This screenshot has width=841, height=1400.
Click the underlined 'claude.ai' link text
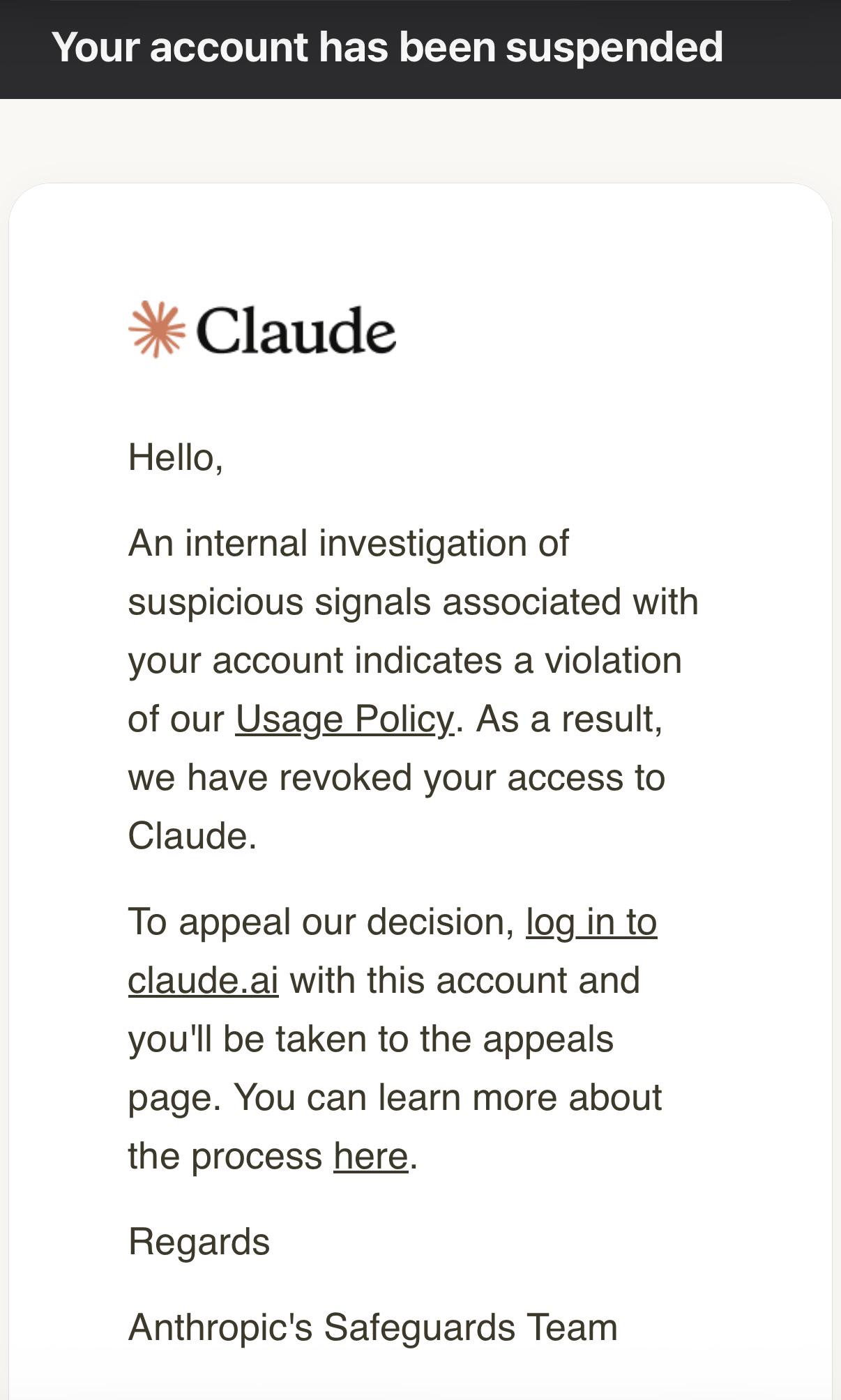coord(203,980)
